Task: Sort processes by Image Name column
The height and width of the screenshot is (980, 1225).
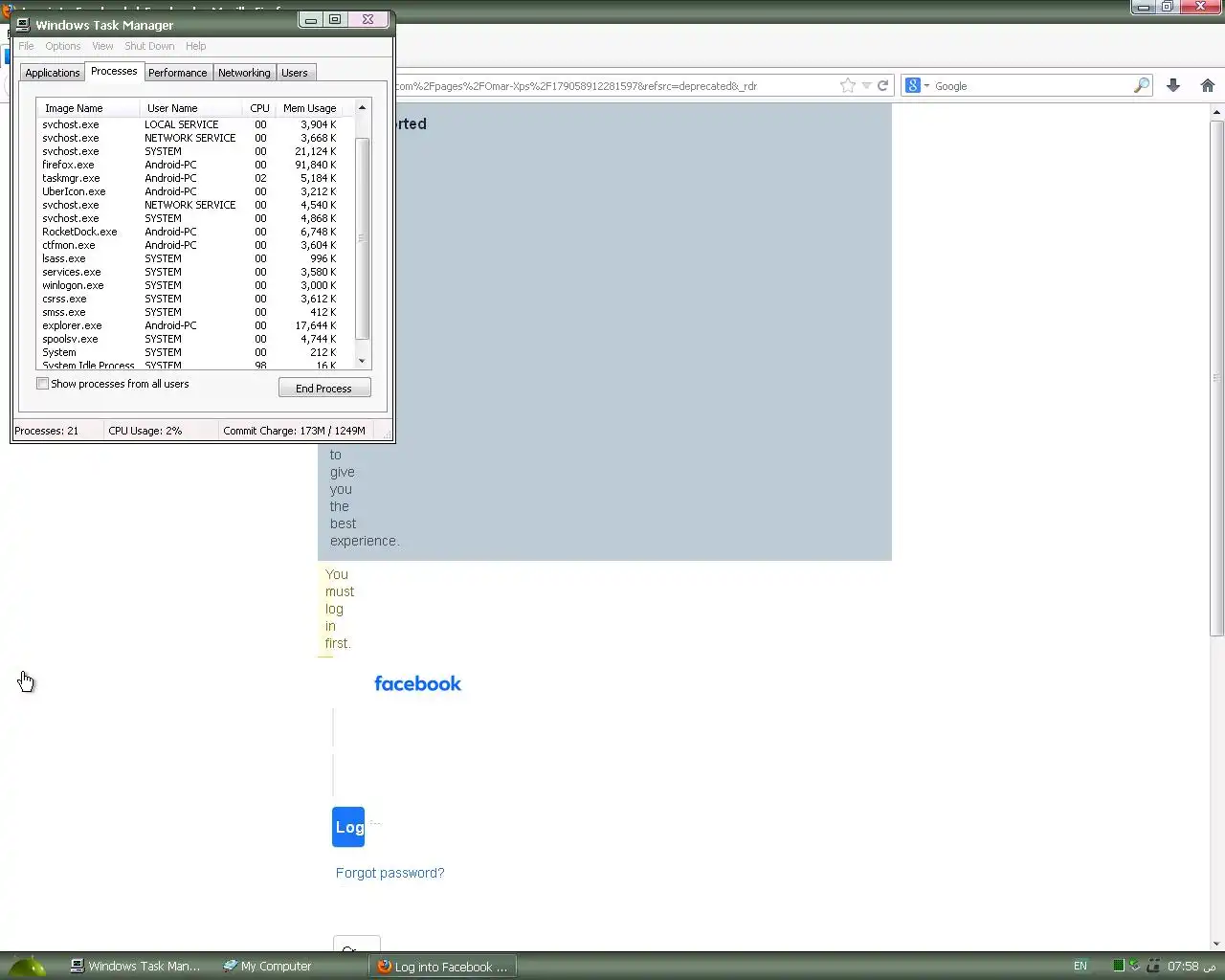Action: point(88,108)
